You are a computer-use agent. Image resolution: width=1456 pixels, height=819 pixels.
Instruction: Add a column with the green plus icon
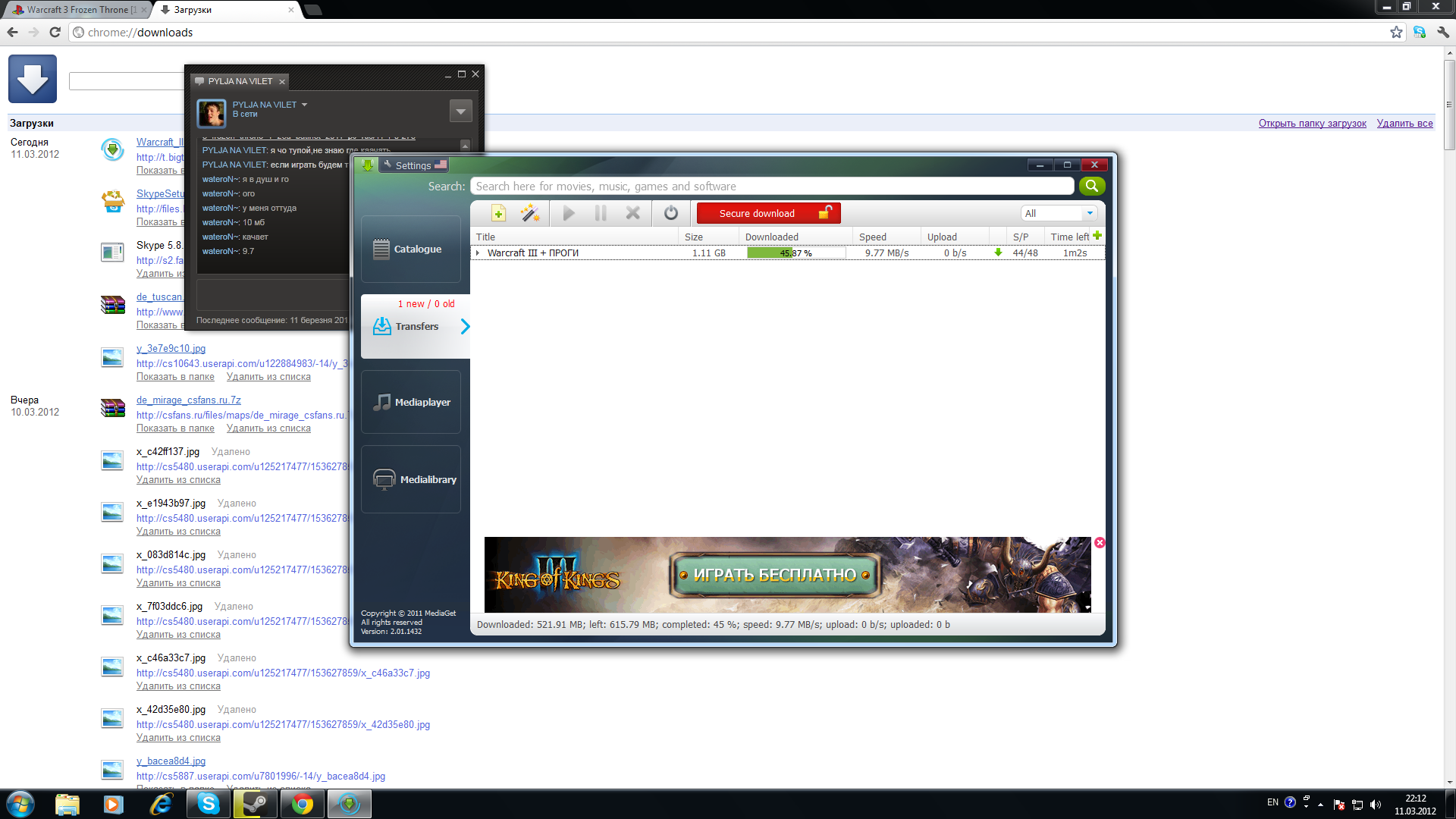click(1097, 236)
